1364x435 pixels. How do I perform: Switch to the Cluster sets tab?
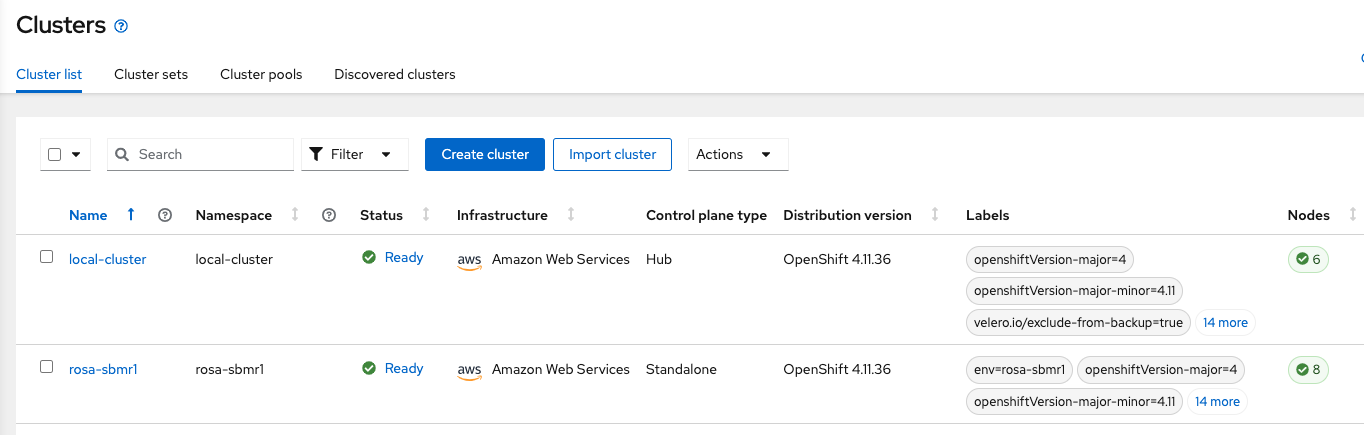pos(151,74)
